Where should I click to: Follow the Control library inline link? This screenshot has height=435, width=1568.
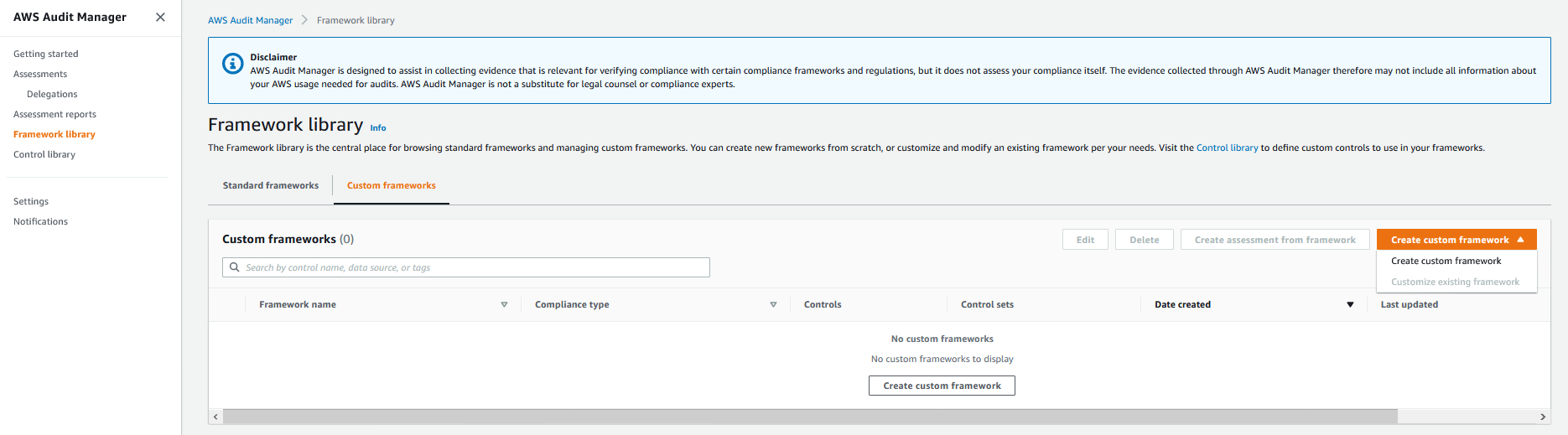1227,148
